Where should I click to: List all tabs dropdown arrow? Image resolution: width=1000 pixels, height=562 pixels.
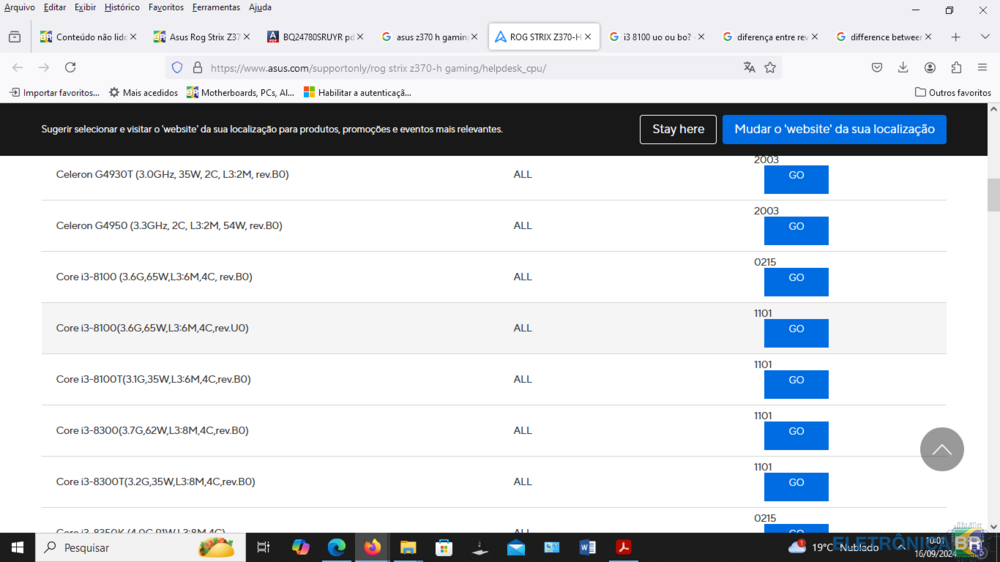(985, 37)
